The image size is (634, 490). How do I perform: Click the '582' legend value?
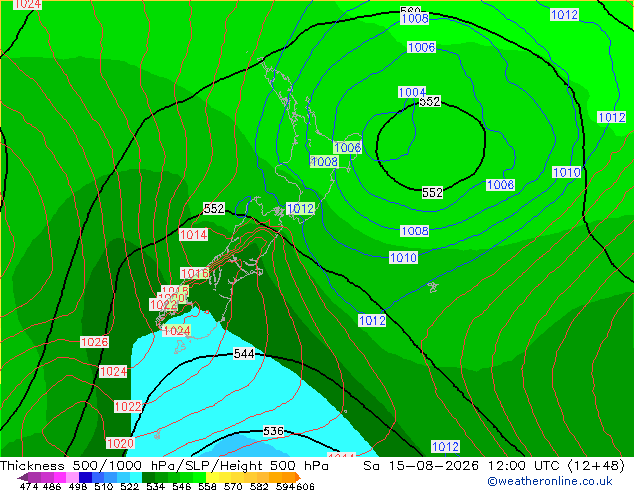click(259, 486)
